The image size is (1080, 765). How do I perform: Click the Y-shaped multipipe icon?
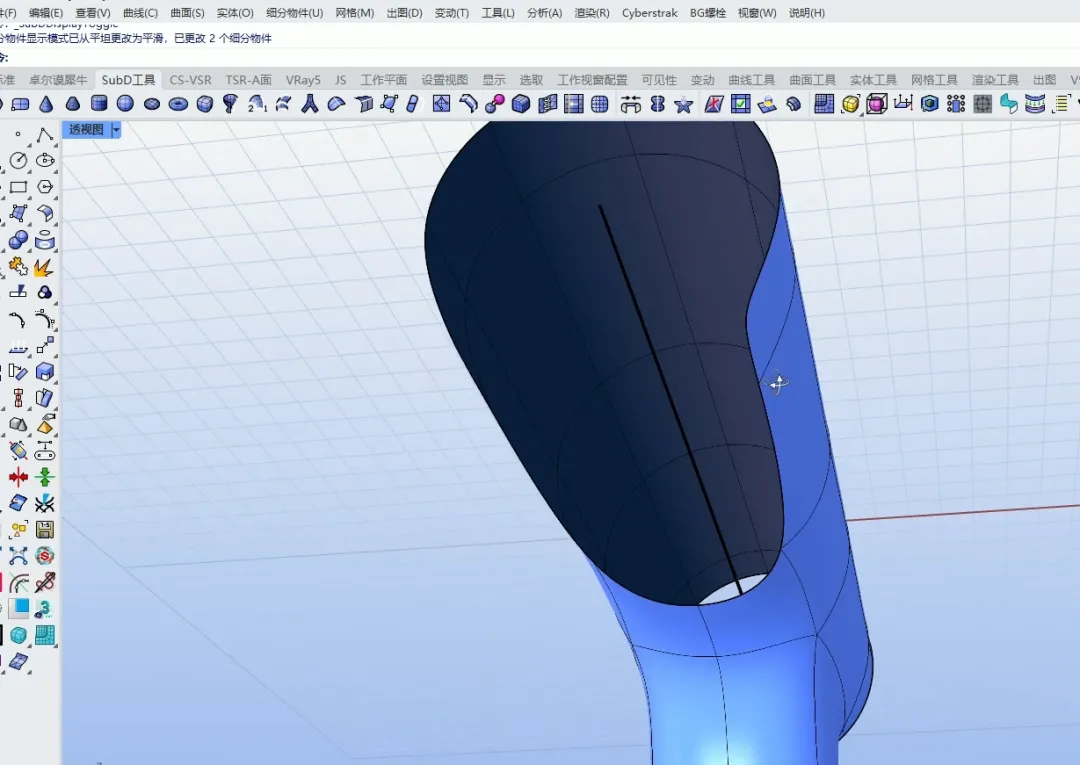coord(310,104)
